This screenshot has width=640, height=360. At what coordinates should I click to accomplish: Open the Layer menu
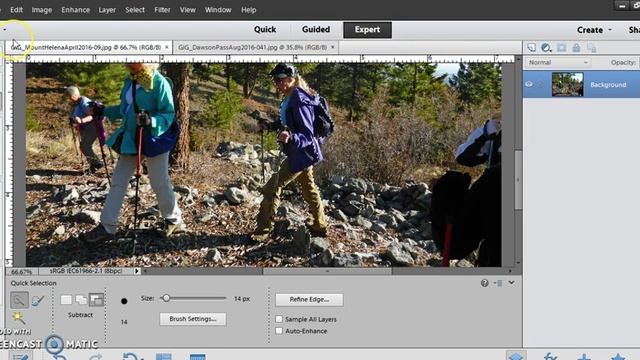pyautogui.click(x=107, y=10)
